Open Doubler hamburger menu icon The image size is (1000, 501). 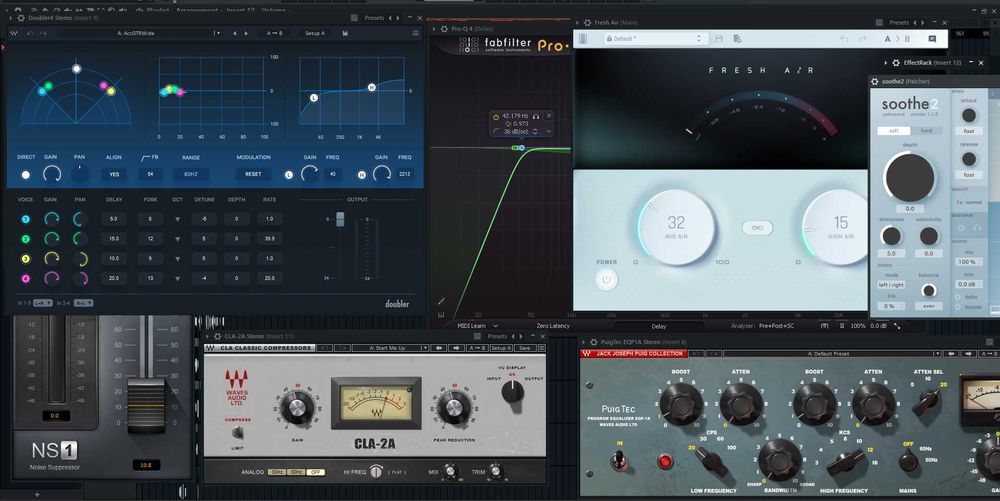[x=415, y=33]
